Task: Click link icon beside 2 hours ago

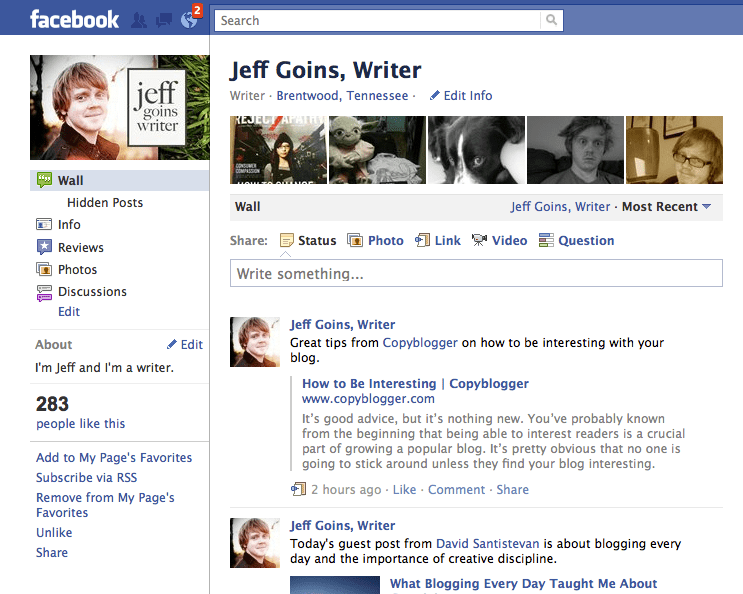Action: point(299,489)
